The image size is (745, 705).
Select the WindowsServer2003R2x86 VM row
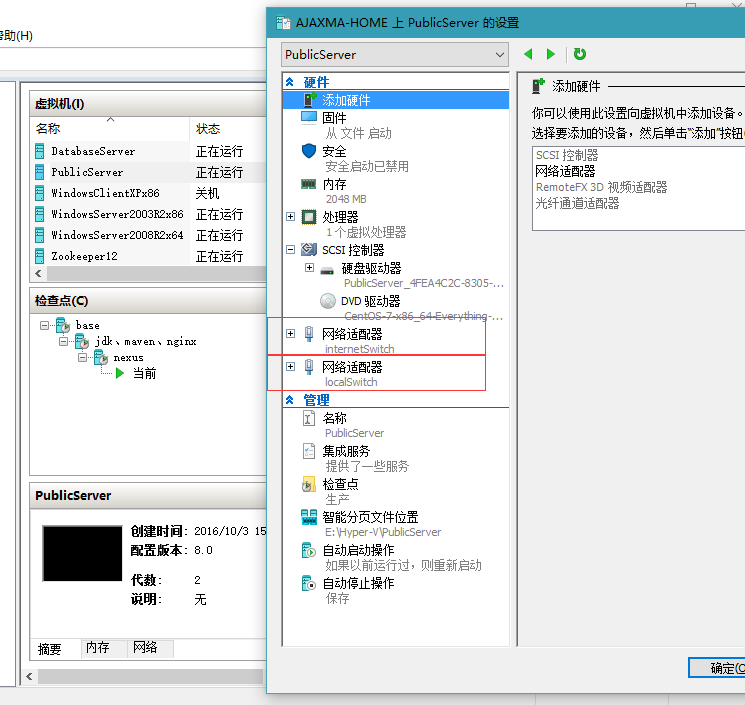click(150, 214)
